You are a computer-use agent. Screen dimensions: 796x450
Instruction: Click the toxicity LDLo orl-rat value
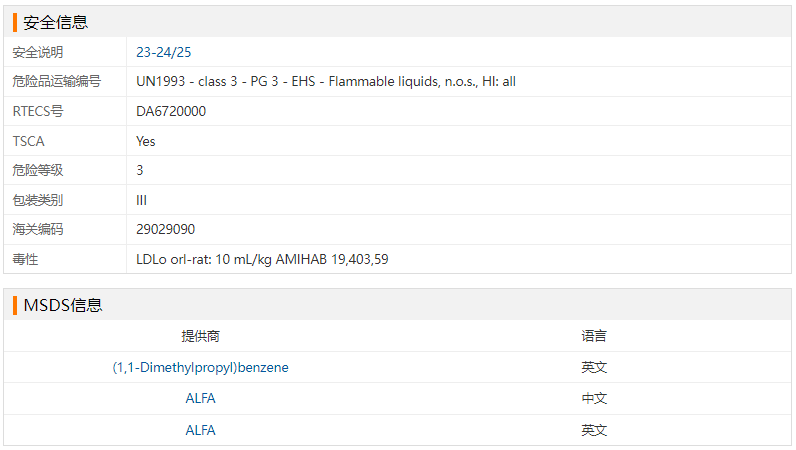click(262, 259)
